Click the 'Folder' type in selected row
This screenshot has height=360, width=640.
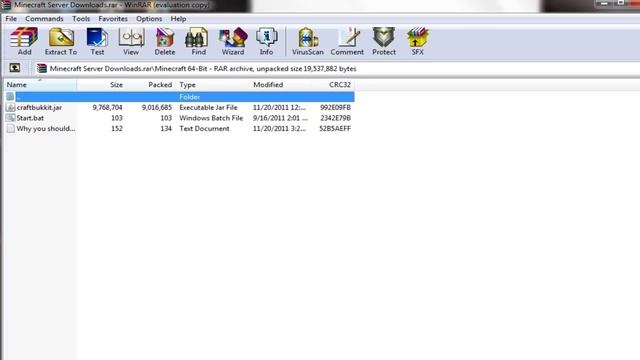coord(189,97)
